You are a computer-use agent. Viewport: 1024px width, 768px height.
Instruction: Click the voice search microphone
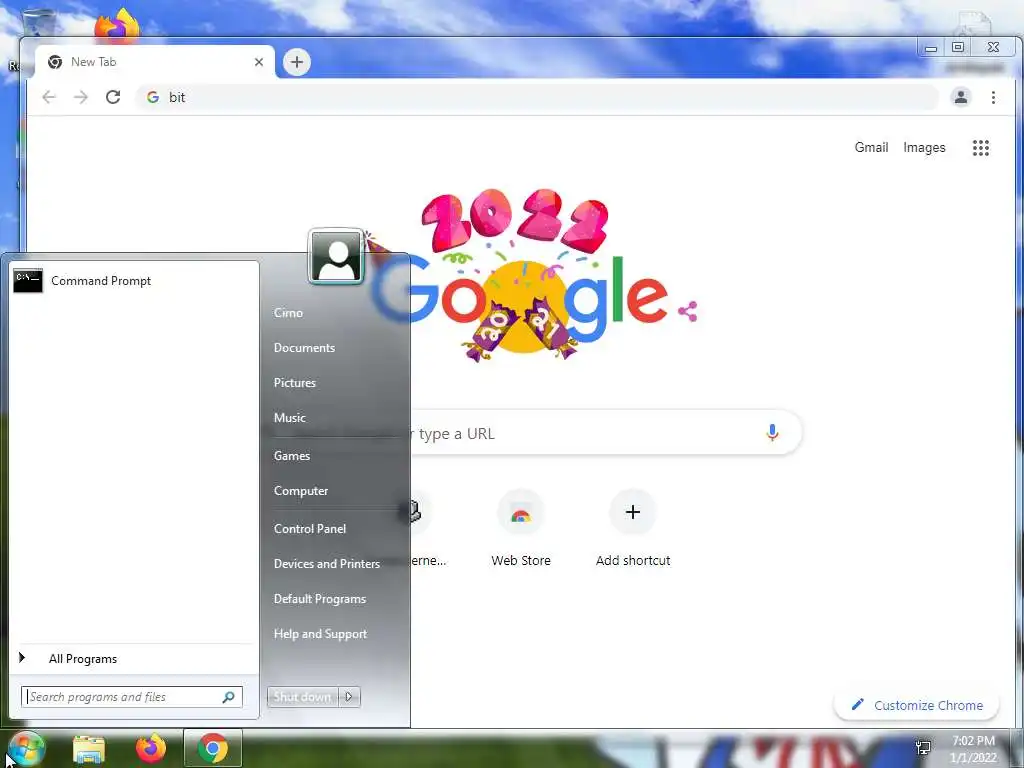tap(772, 432)
